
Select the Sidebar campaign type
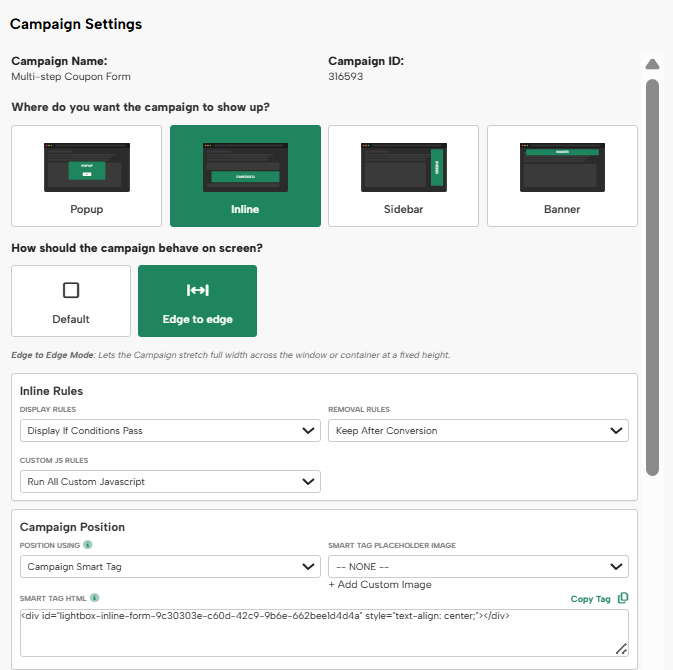point(403,175)
